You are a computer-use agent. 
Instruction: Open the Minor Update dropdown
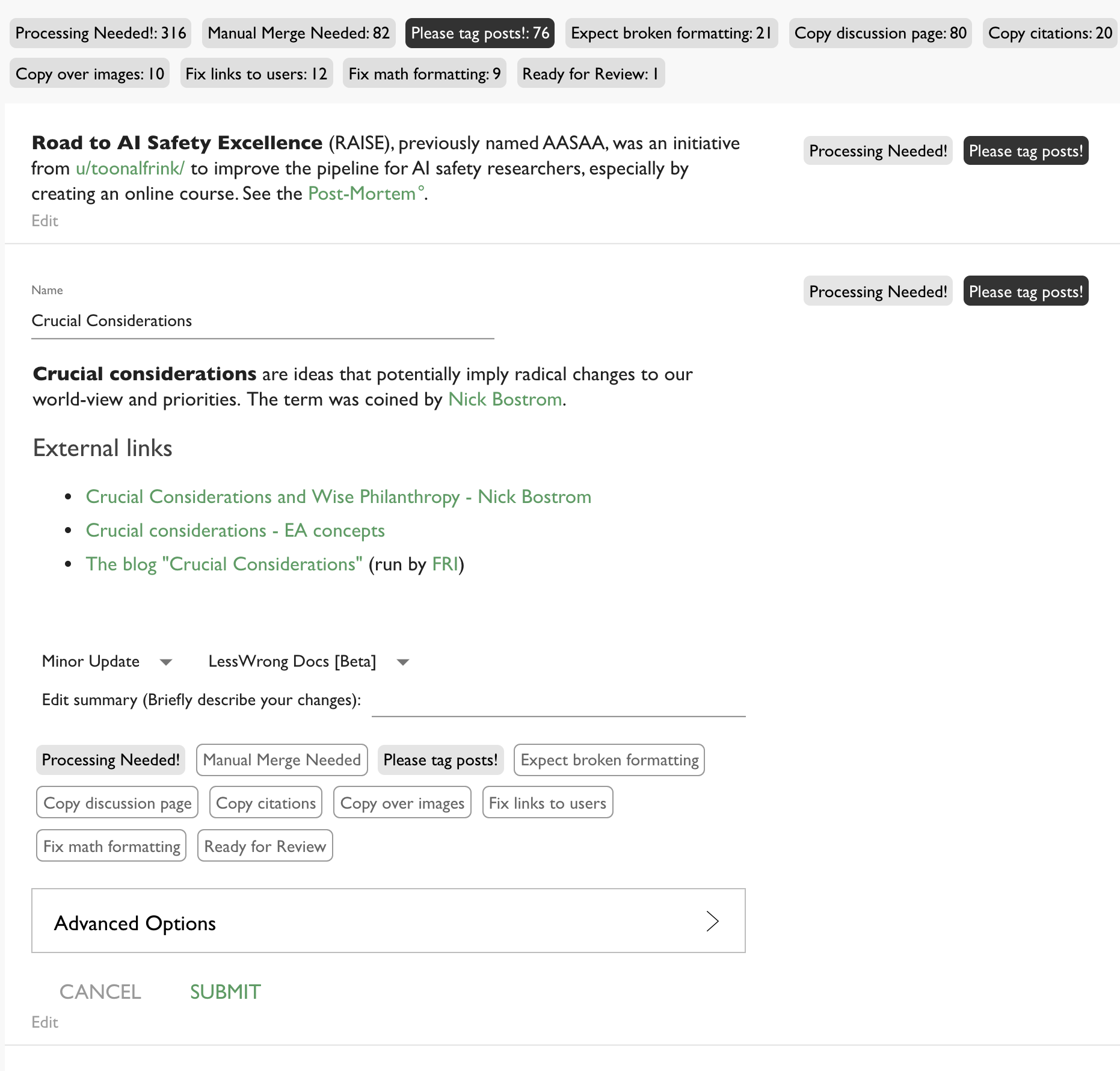coord(106,661)
